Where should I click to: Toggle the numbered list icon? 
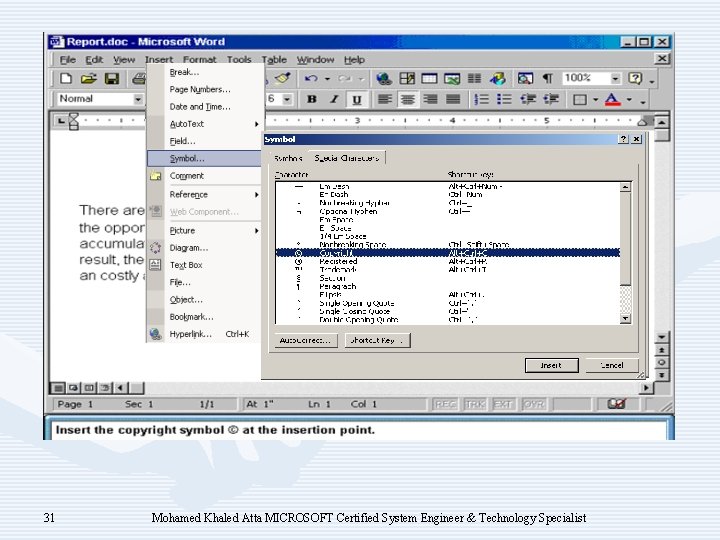[481, 99]
